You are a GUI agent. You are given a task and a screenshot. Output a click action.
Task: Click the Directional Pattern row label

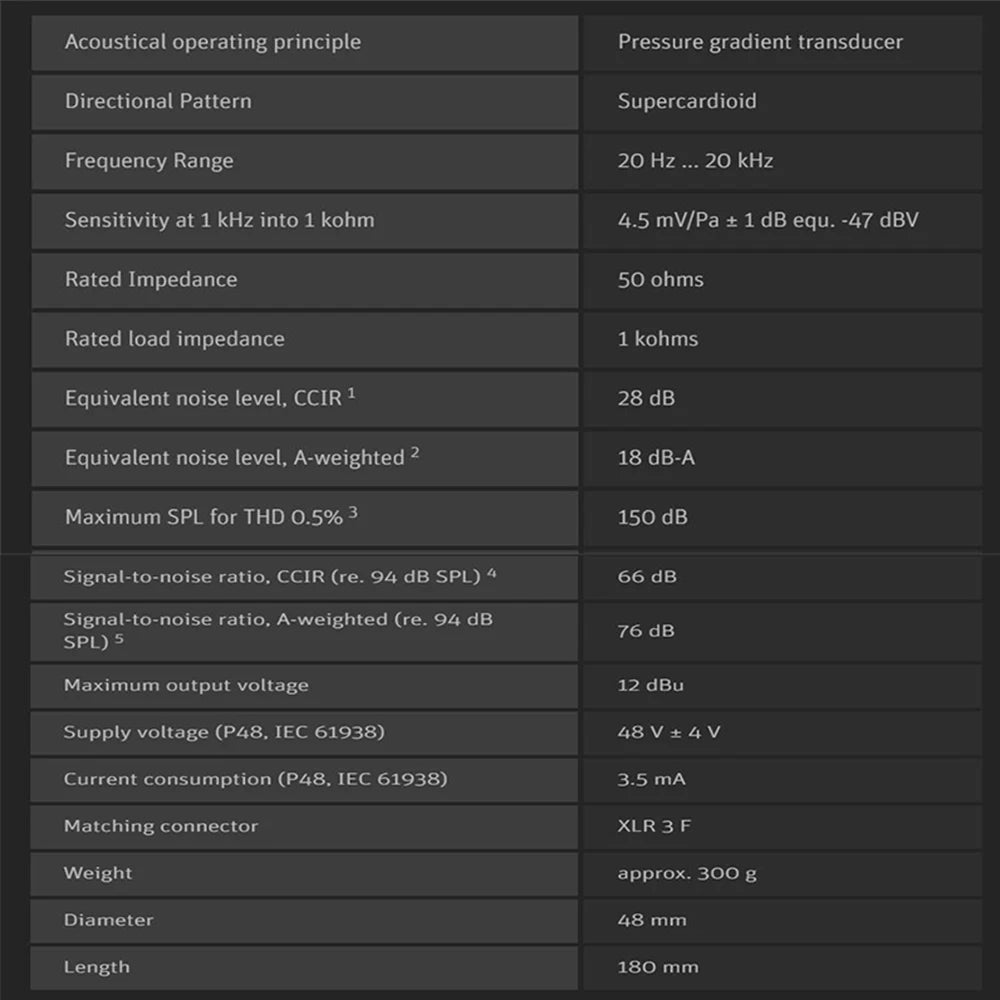point(158,101)
